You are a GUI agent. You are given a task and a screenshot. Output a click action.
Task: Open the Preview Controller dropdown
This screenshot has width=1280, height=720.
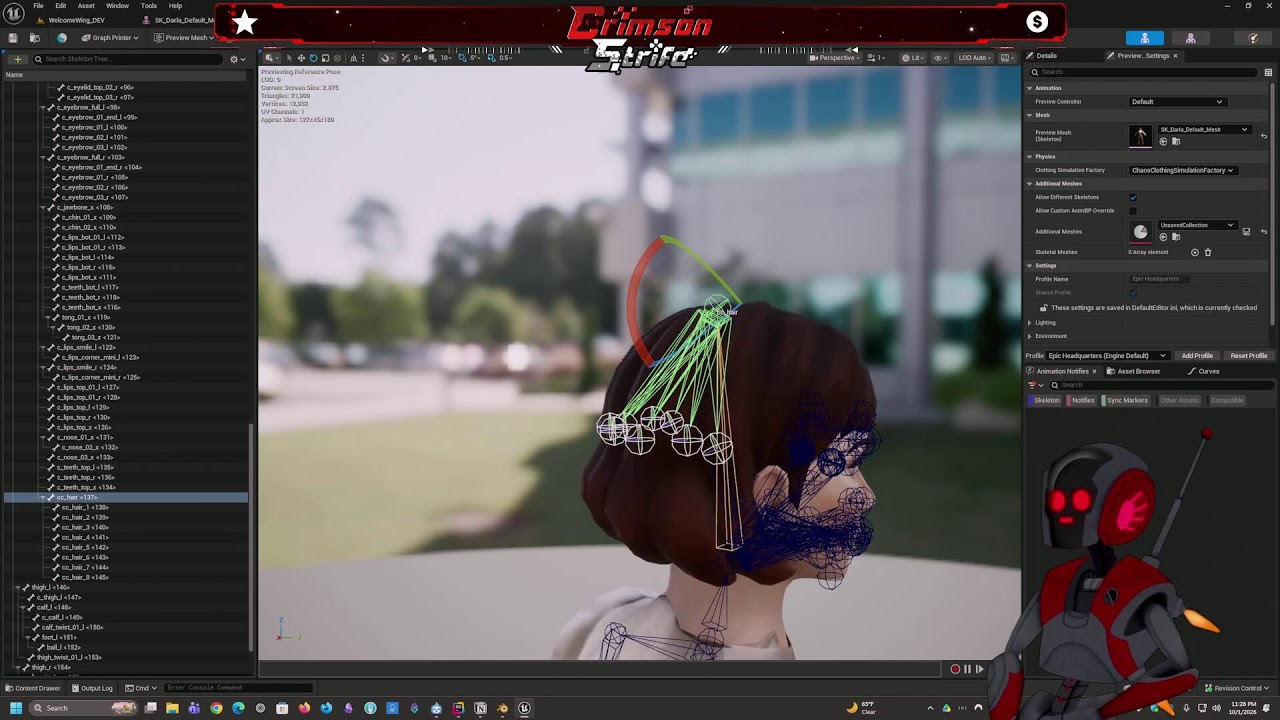1177,101
